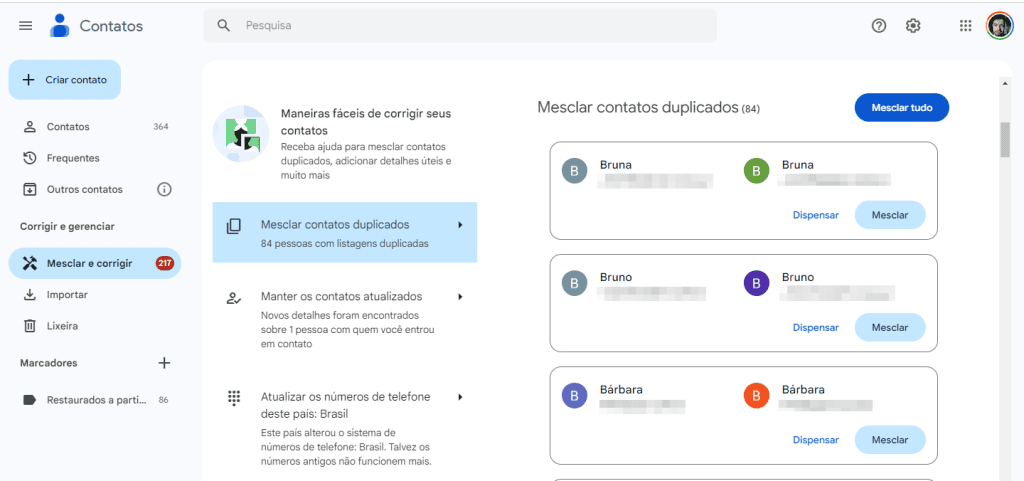Viewport: 1024px width, 481px height.
Task: Expand Atualizar os números de telefone arrow
Action: tap(460, 397)
